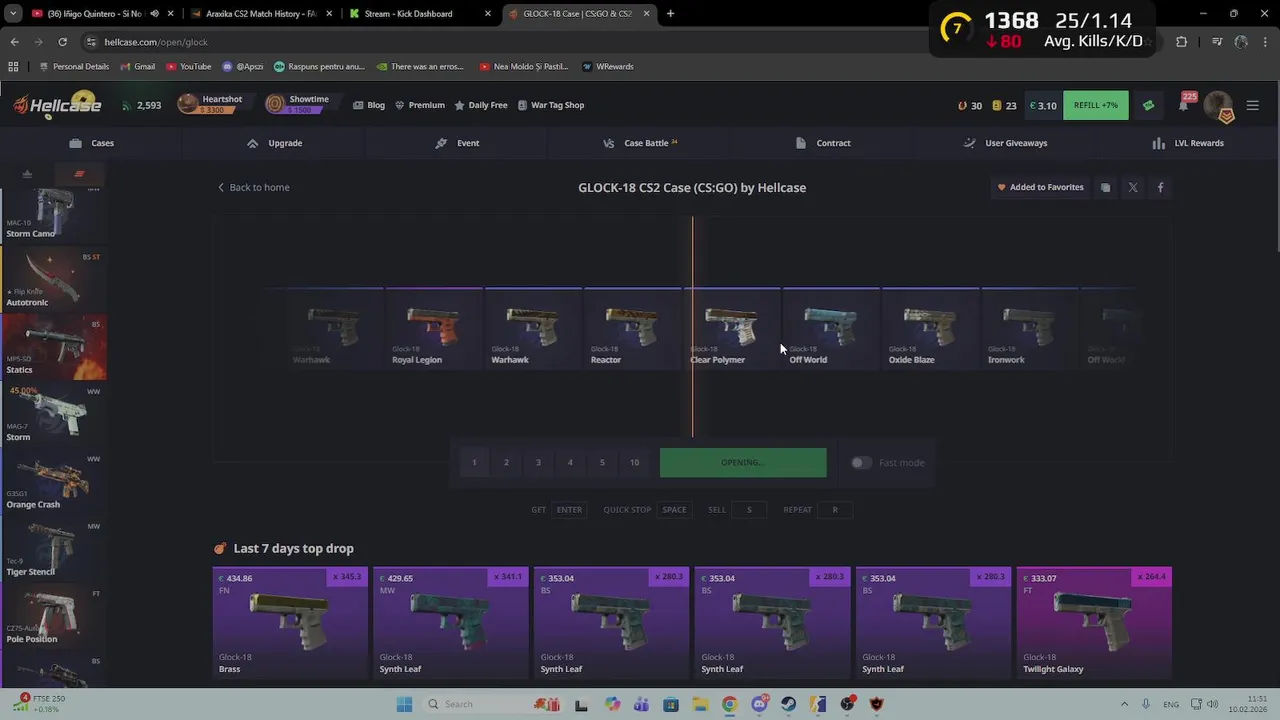The image size is (1280, 720).
Task: Open the hamburger menu in the site header
Action: 1253,105
